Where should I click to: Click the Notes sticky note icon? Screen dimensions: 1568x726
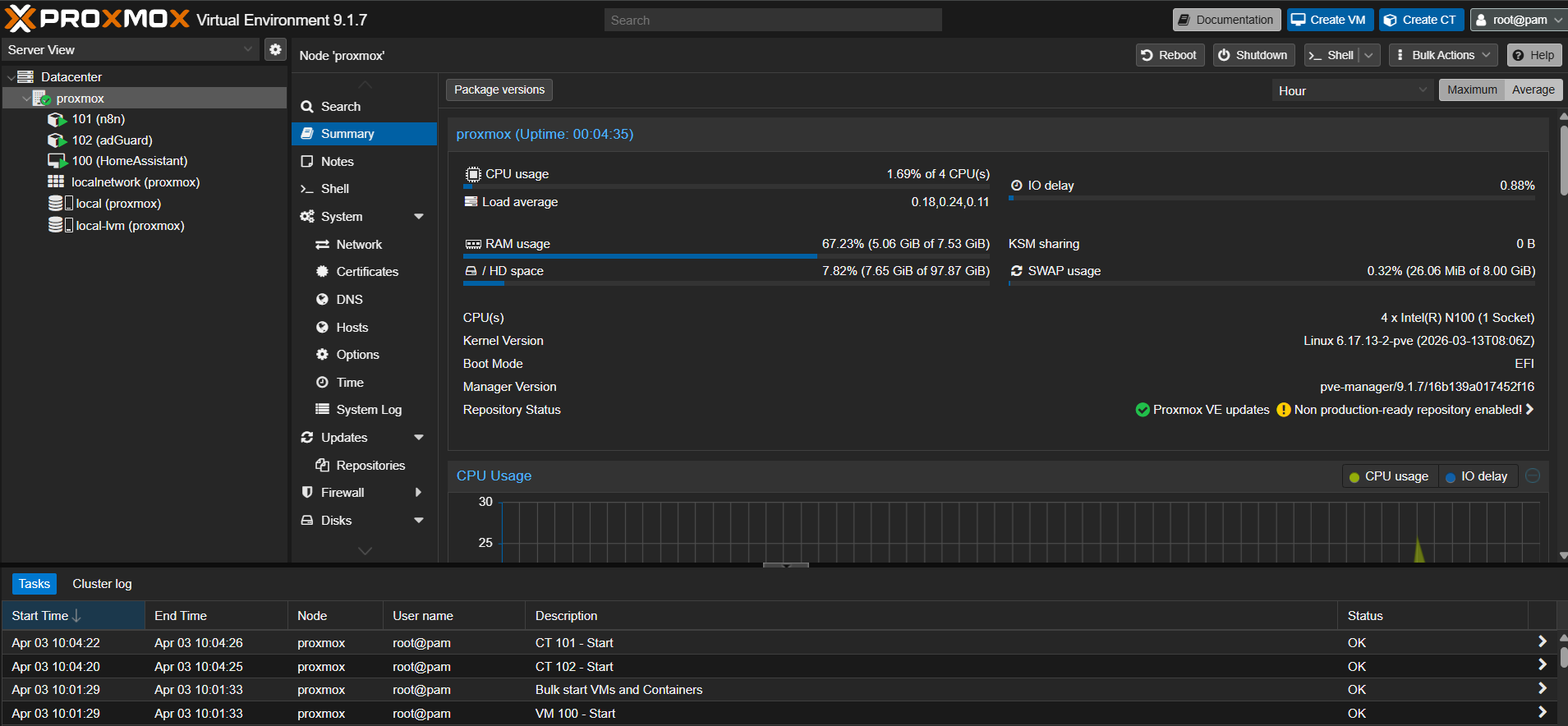tap(307, 162)
